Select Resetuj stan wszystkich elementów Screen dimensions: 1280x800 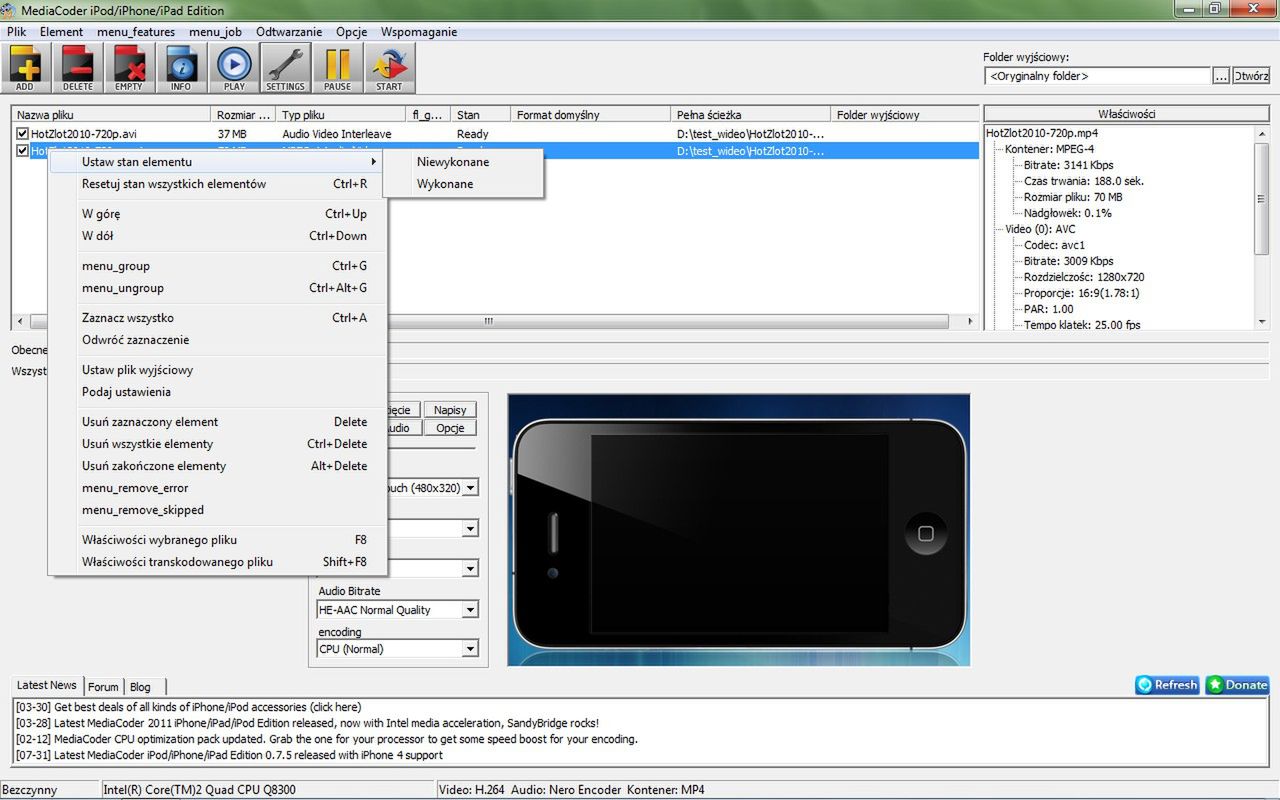216,184
